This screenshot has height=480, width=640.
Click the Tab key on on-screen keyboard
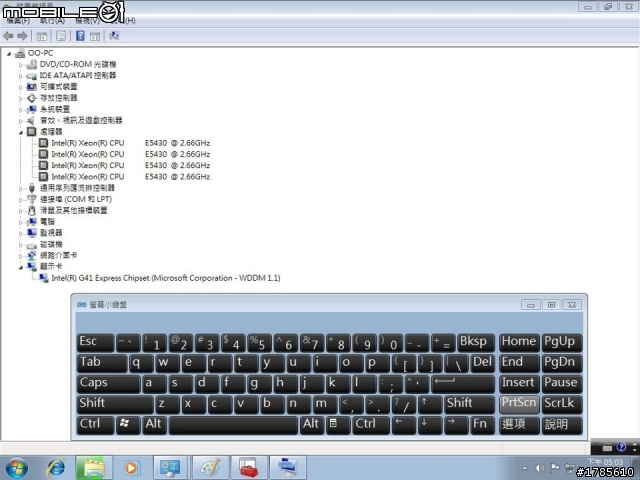click(102, 363)
